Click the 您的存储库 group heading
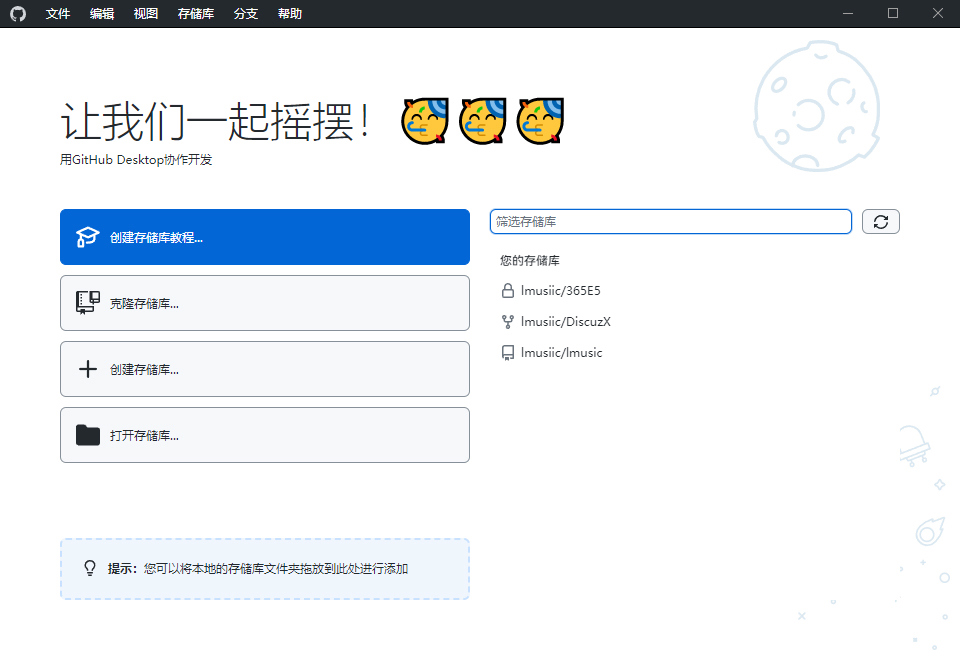960x660 pixels. tap(530, 261)
